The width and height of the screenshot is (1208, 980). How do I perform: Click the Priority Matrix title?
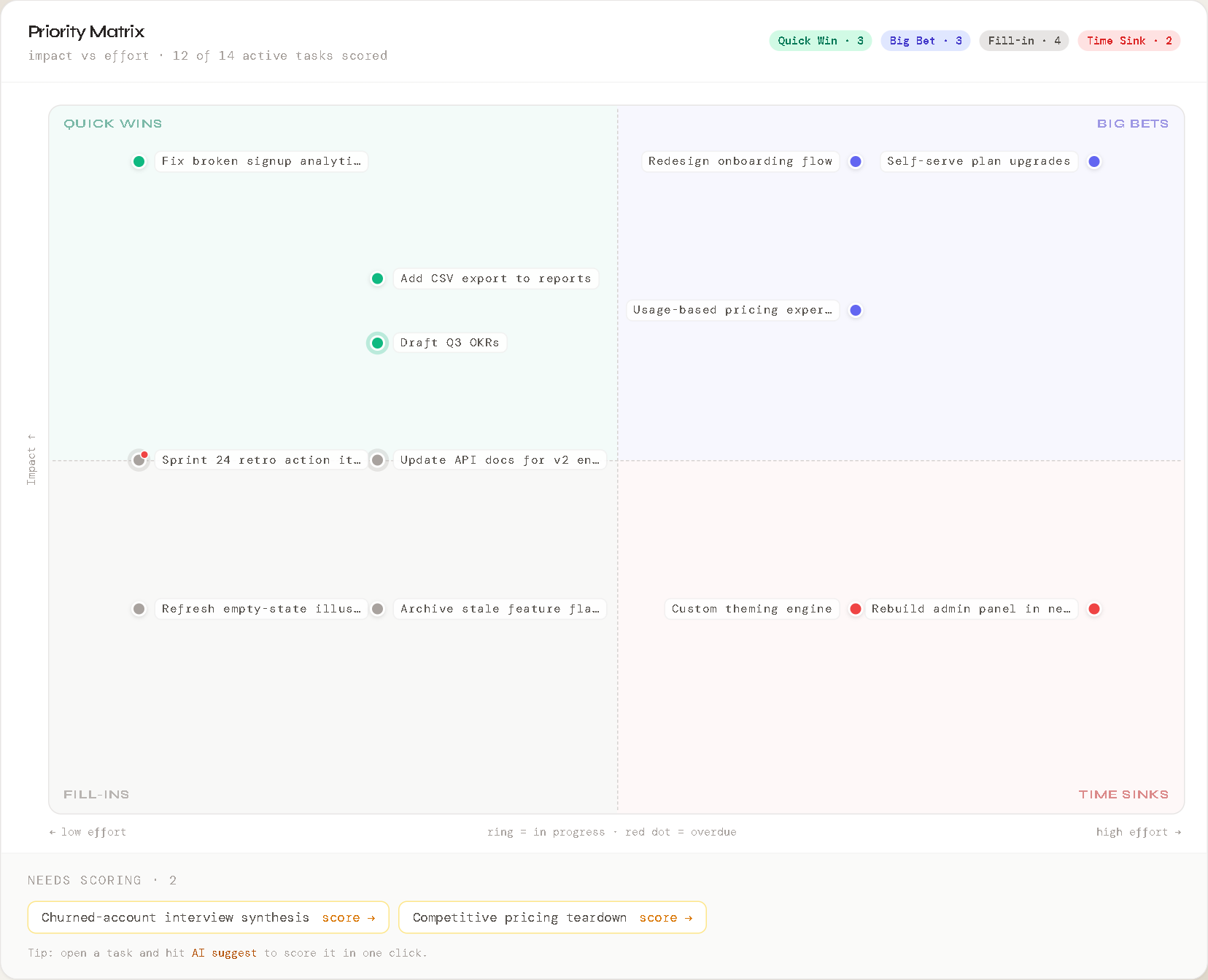tap(86, 32)
